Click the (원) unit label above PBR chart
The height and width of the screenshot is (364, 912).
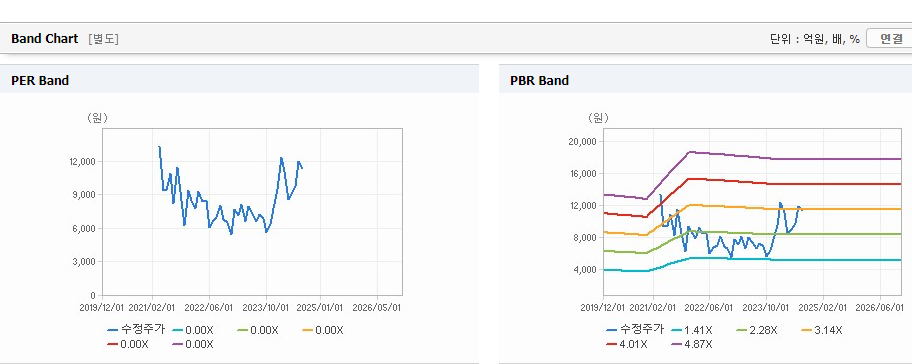click(598, 118)
